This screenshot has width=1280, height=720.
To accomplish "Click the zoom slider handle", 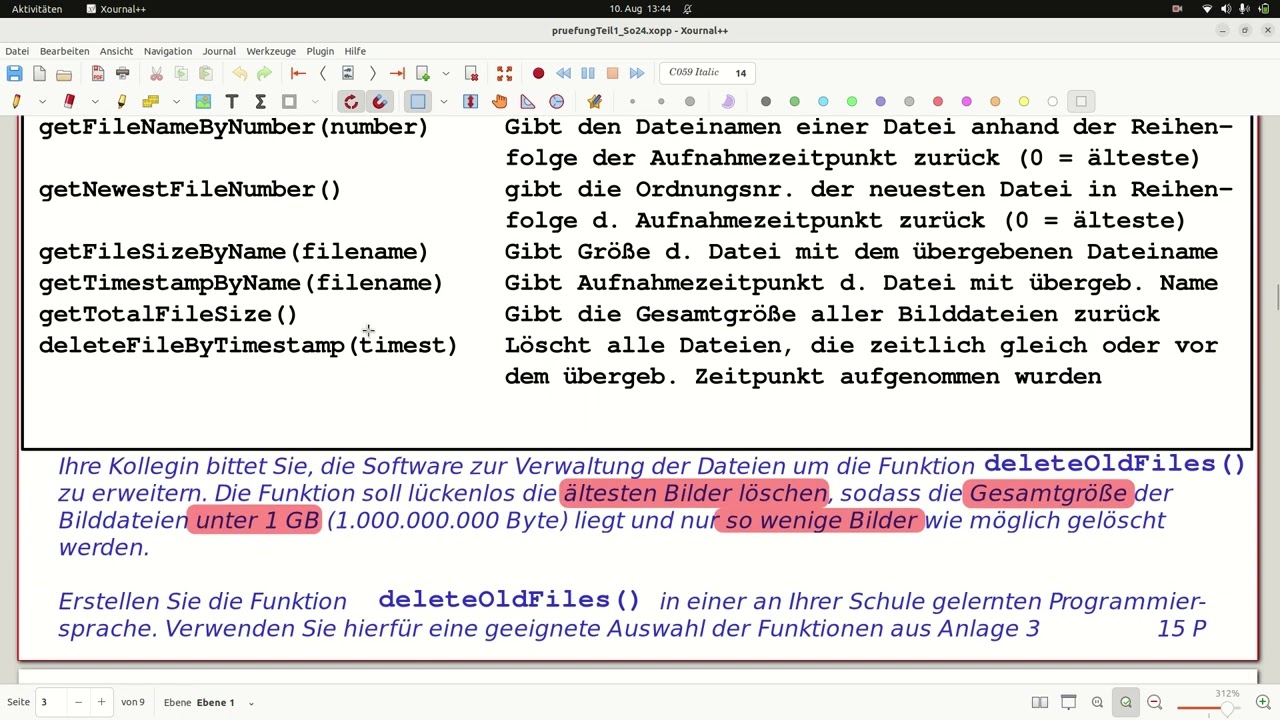I will tap(1226, 708).
